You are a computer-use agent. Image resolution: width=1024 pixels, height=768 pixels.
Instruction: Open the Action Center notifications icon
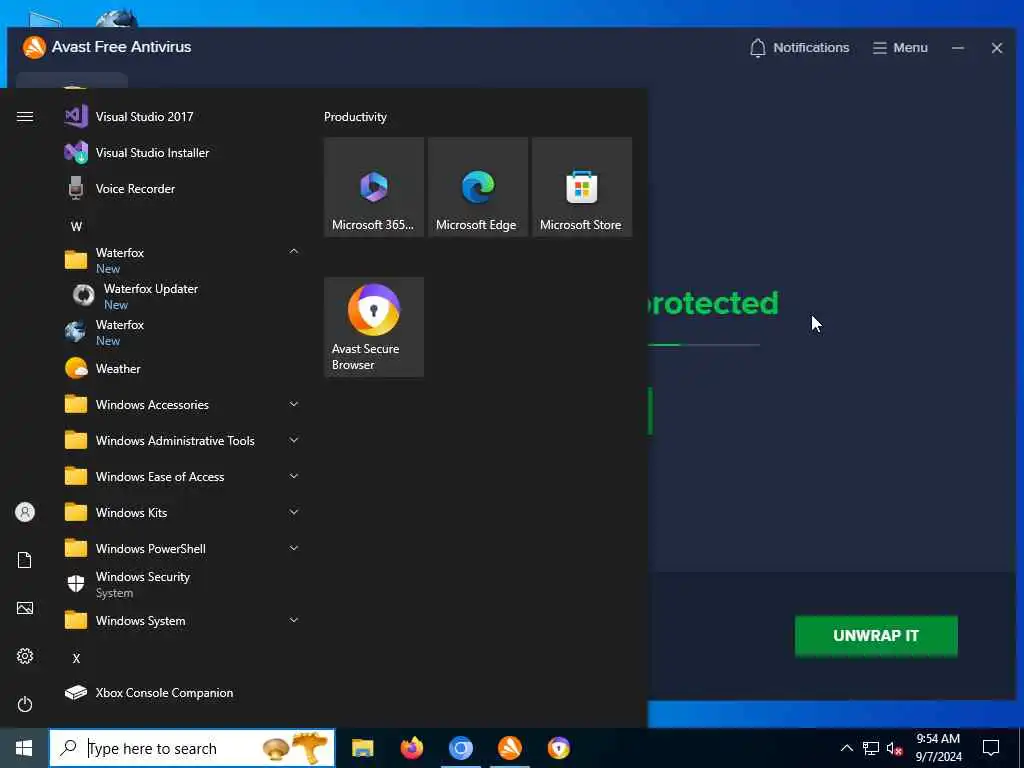point(991,748)
